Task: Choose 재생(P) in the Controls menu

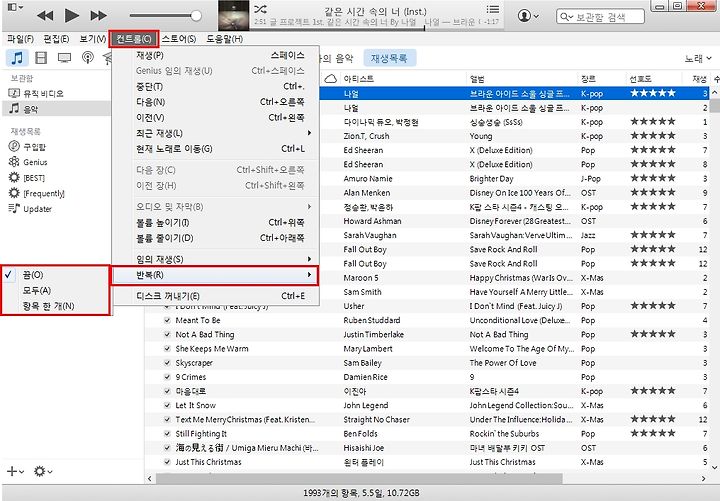Action: click(x=215, y=56)
